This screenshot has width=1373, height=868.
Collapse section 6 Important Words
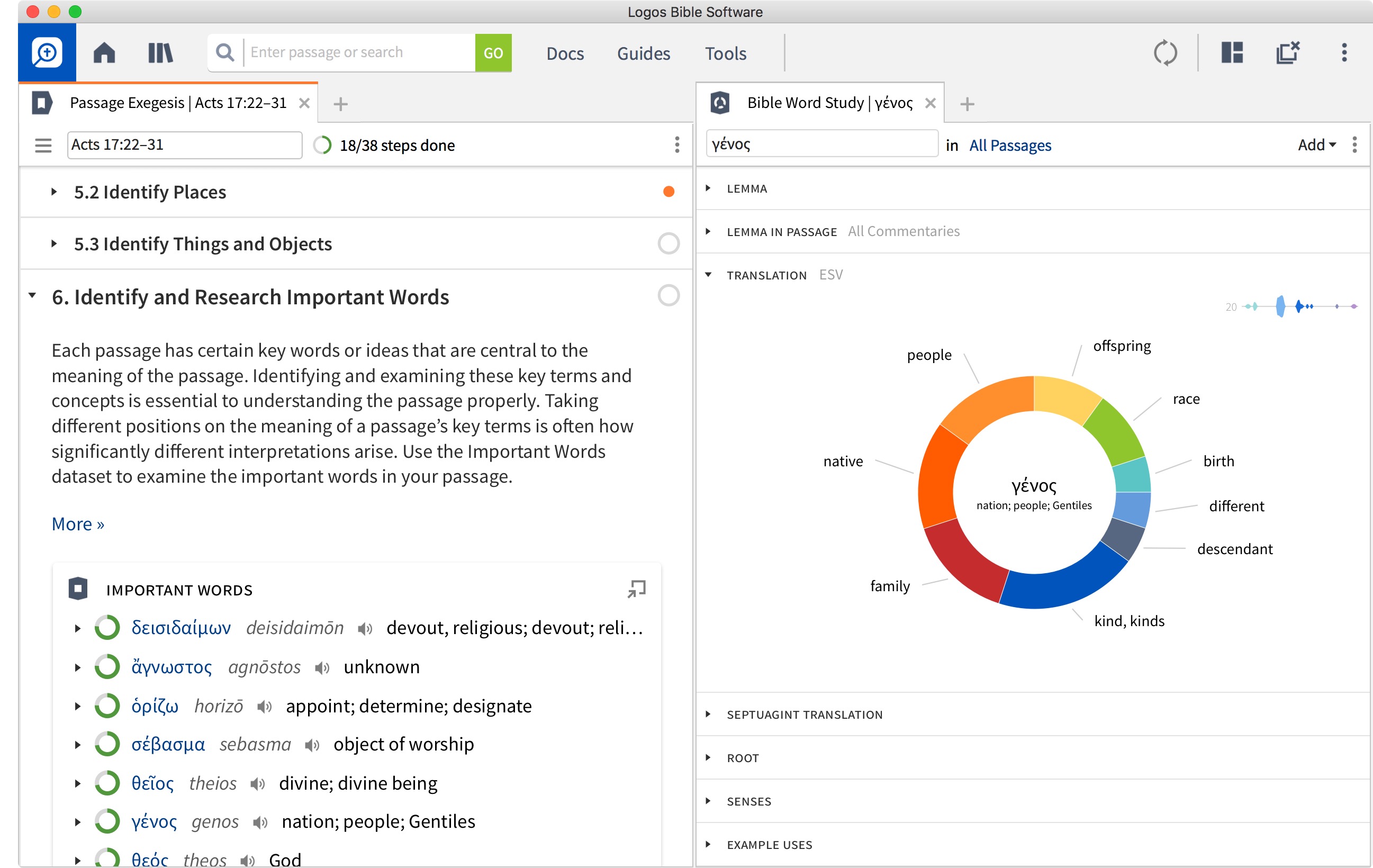click(x=32, y=295)
